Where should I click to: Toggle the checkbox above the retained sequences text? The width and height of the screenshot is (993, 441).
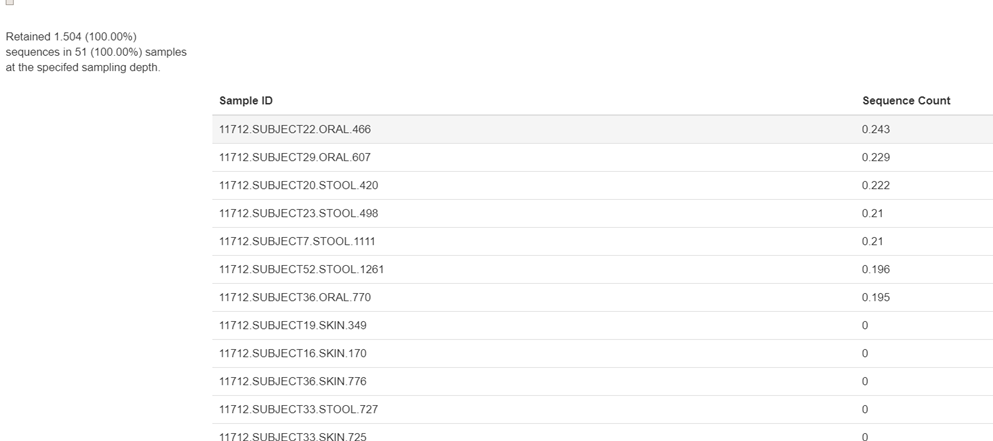click(10, 3)
